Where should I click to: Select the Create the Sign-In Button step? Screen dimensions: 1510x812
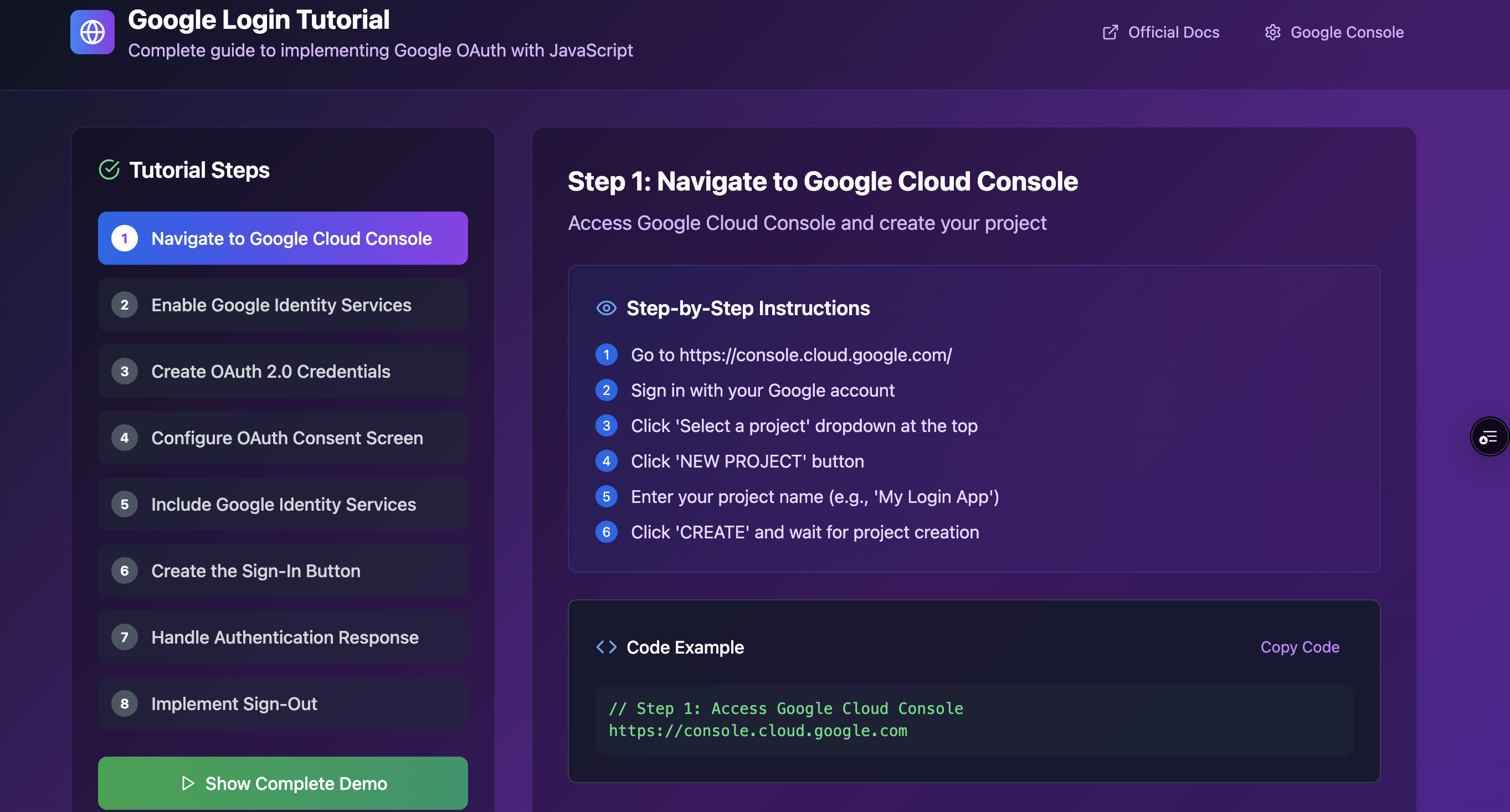tap(282, 571)
